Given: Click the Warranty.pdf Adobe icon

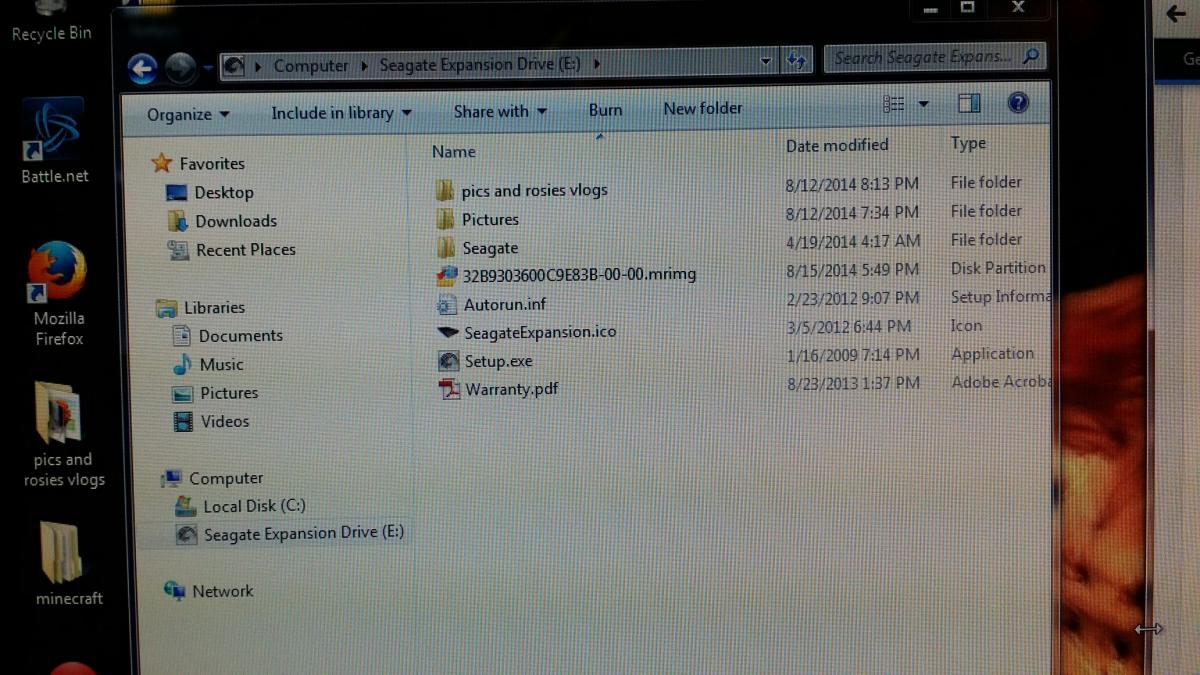Looking at the screenshot, I should click(450, 390).
